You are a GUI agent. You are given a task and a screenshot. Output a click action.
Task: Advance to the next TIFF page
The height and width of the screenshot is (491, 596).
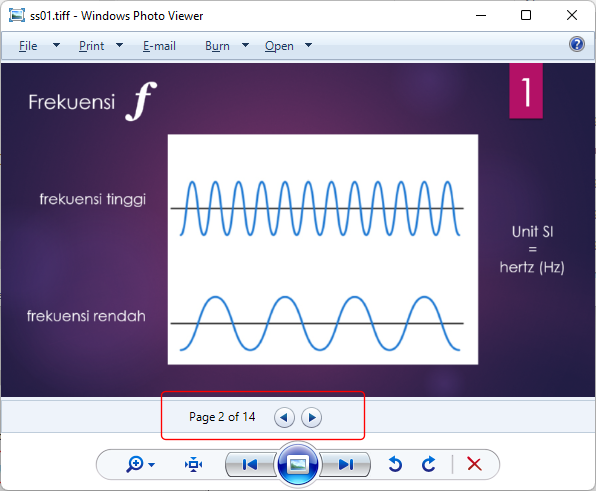[x=311, y=417]
